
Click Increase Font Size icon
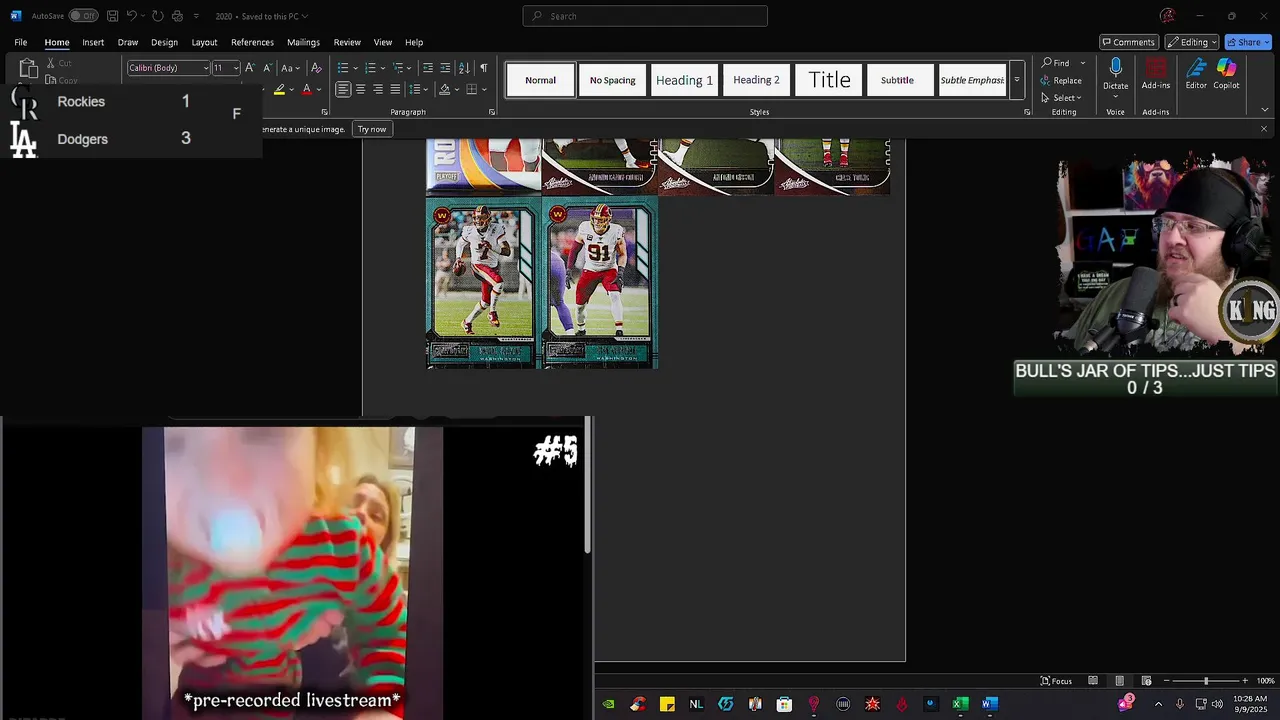coord(250,68)
